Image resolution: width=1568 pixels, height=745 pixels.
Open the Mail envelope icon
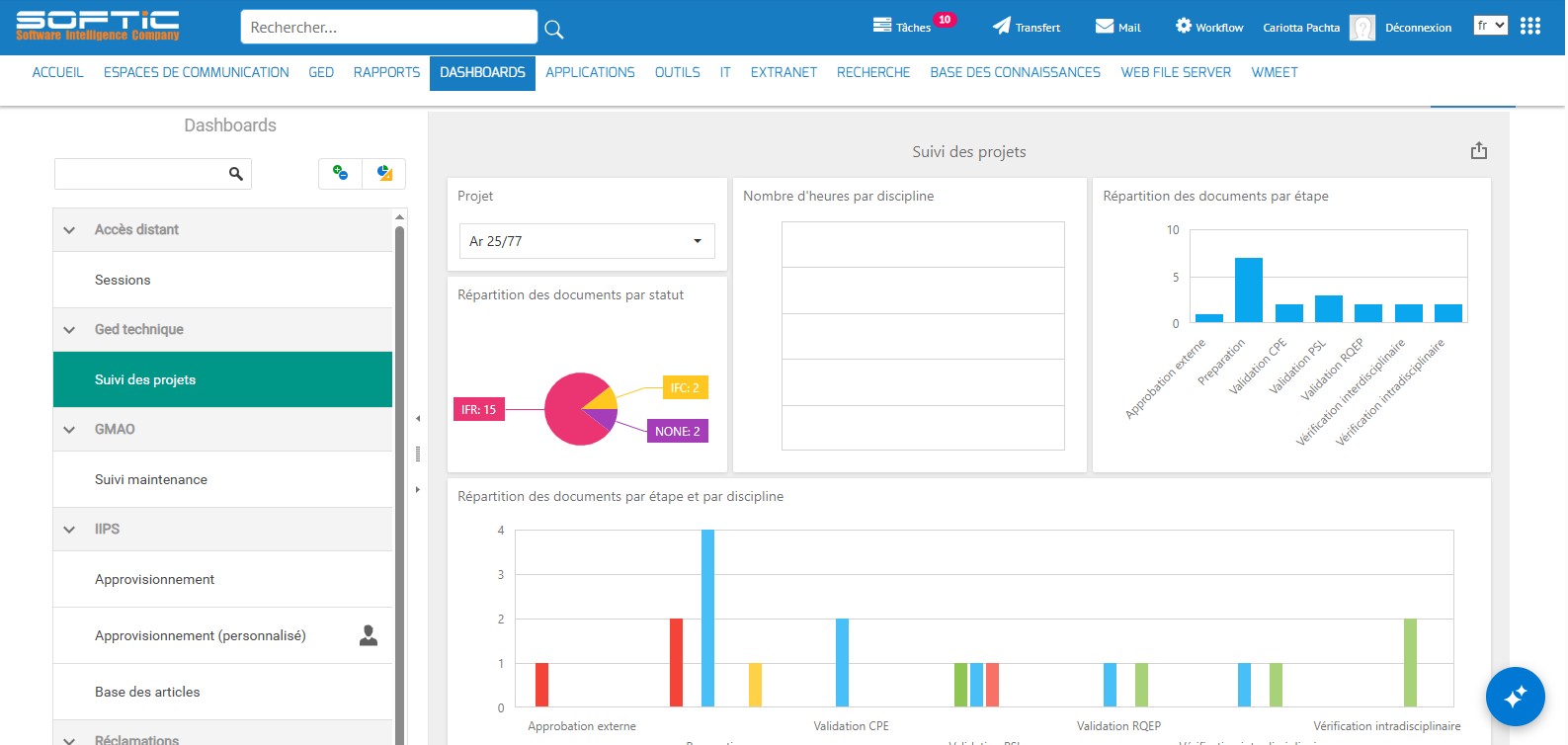point(1105,26)
